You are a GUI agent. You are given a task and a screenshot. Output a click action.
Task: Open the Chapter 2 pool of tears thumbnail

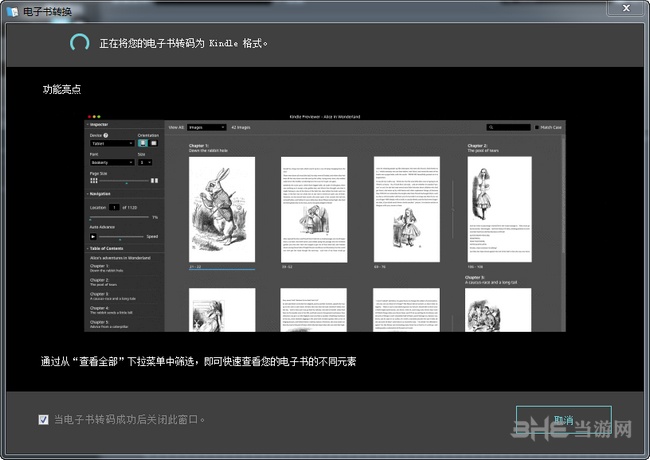[x=500, y=209]
